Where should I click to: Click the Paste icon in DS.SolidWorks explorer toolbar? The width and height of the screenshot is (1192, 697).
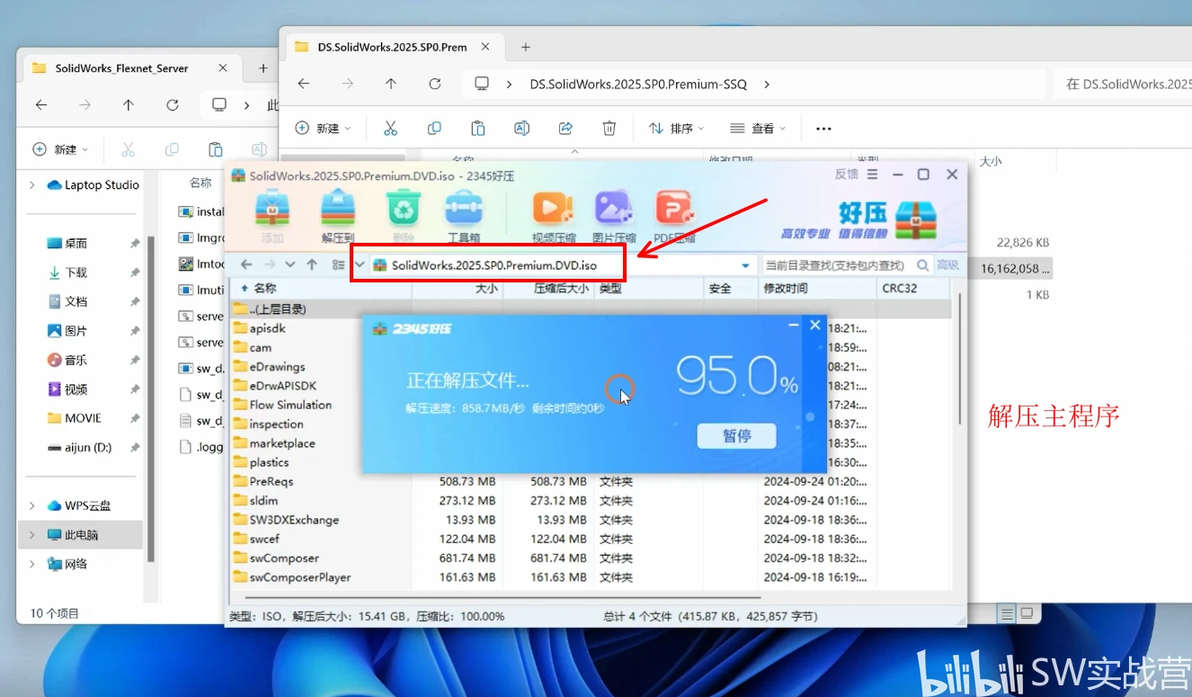click(x=478, y=128)
